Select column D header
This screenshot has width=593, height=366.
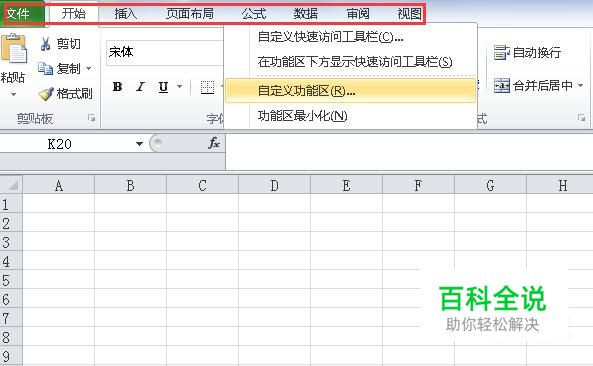275,185
